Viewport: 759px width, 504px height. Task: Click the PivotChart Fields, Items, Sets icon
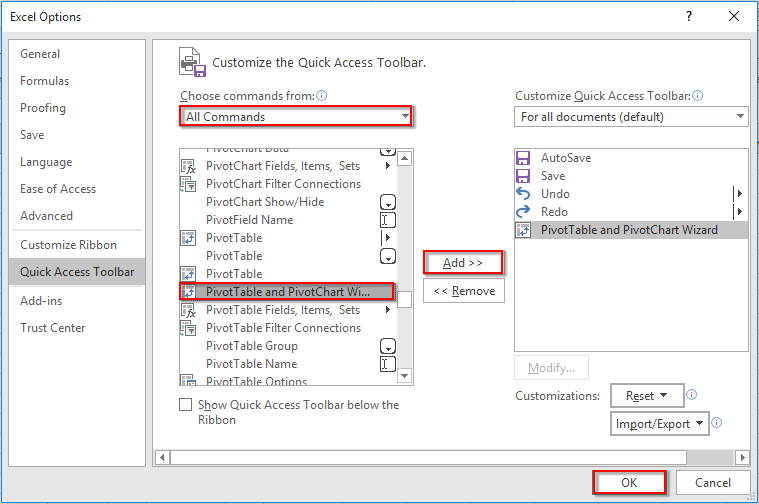click(x=187, y=166)
